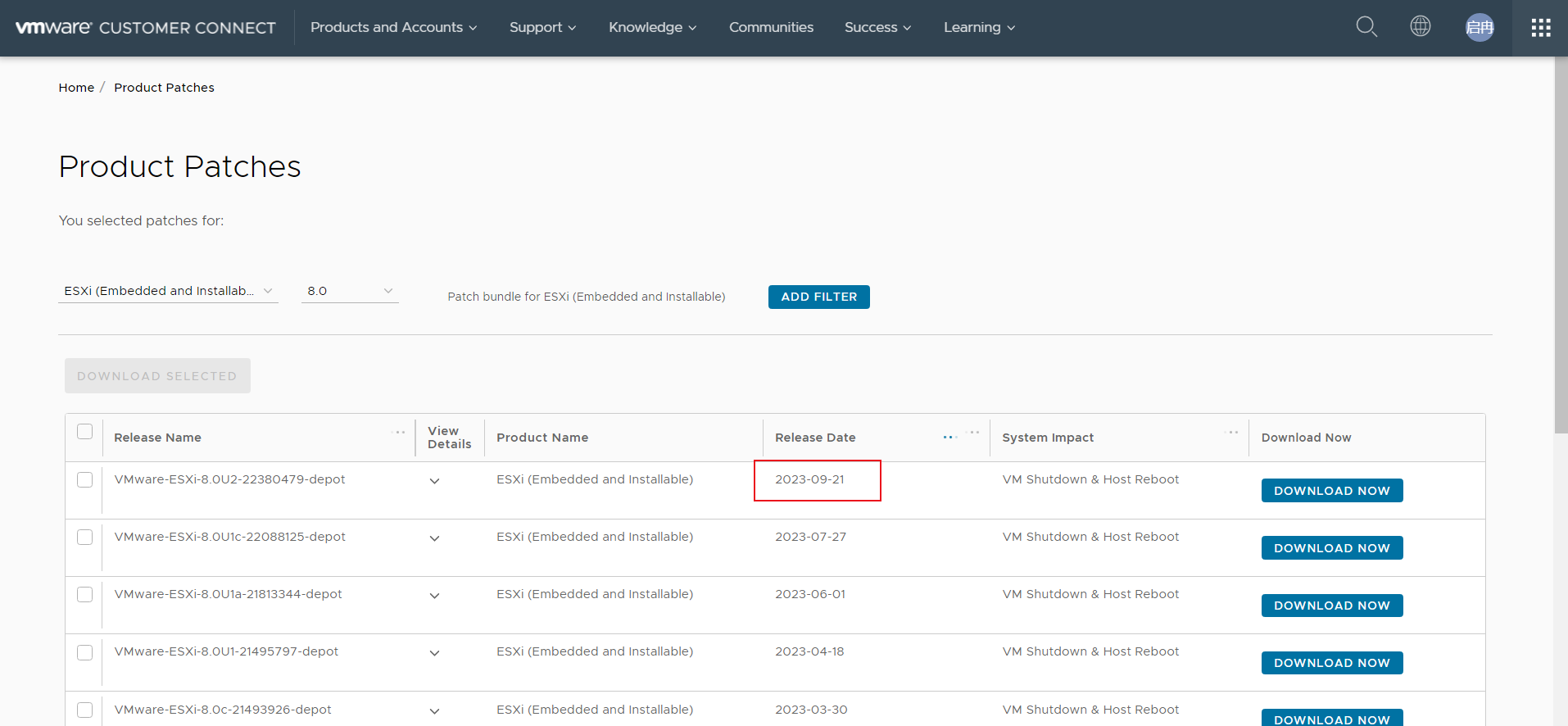The width and height of the screenshot is (1568, 726).
Task: Download the 8.0U2-22380479 depot now
Action: (1332, 491)
